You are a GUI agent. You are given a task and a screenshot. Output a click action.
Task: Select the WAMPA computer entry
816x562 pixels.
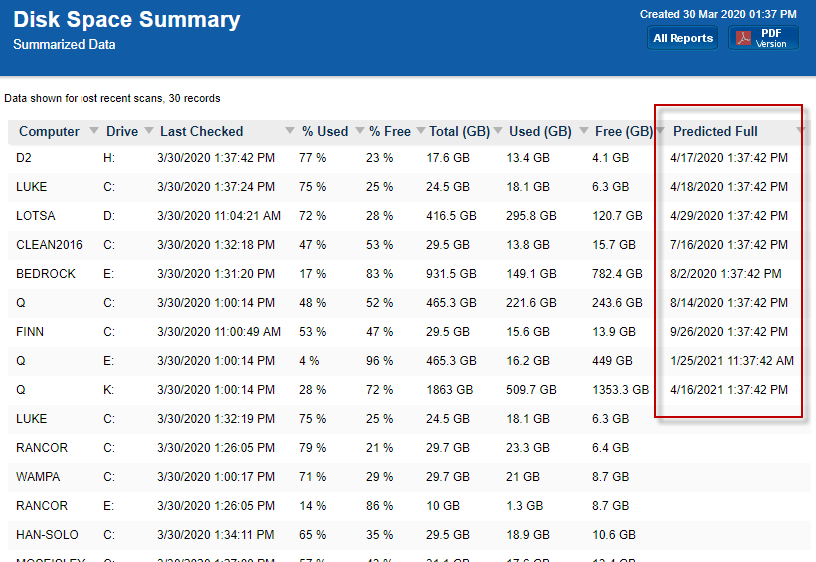click(x=37, y=477)
